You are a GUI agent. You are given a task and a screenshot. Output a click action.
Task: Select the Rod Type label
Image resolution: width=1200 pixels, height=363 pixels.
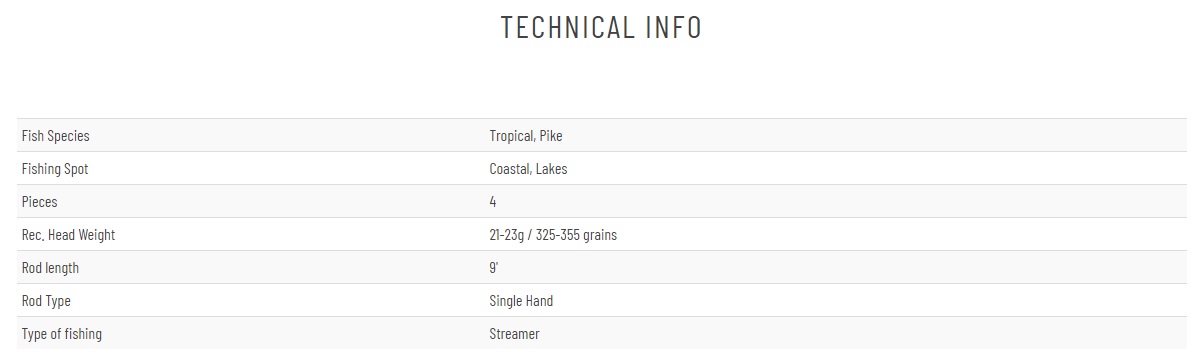point(46,301)
